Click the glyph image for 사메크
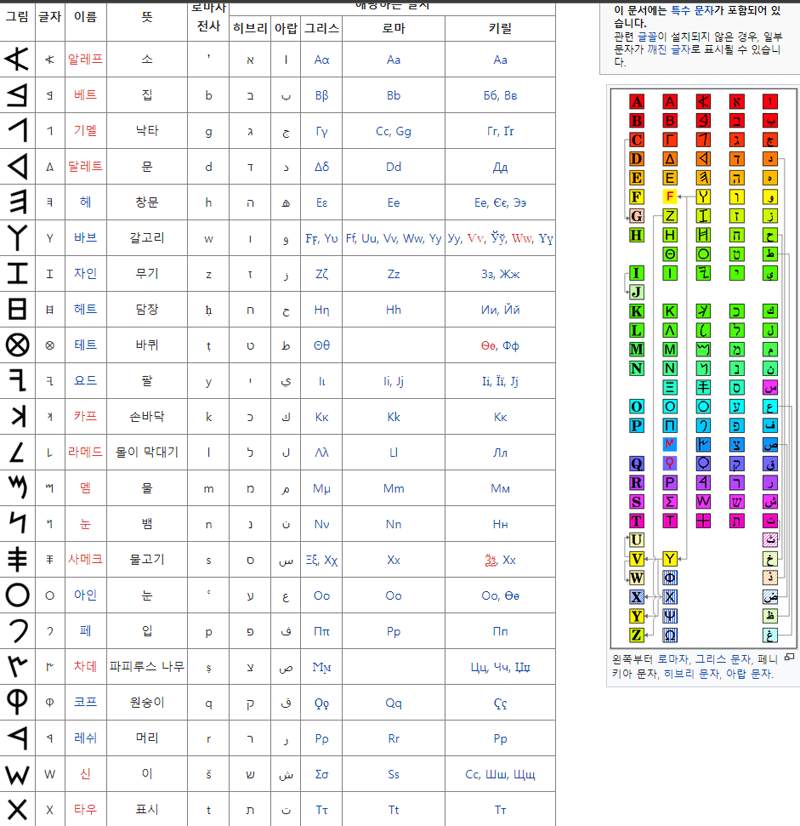 tap(17, 559)
